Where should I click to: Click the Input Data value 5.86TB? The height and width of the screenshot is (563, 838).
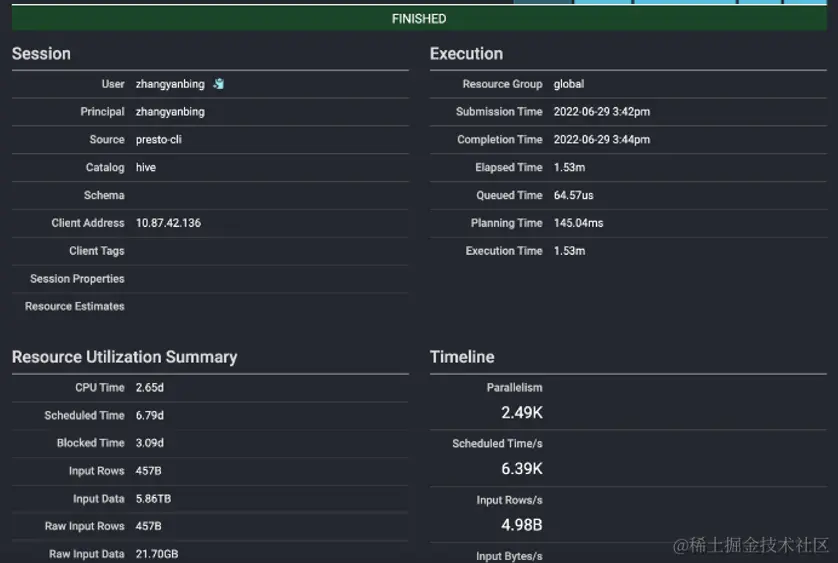(153, 499)
